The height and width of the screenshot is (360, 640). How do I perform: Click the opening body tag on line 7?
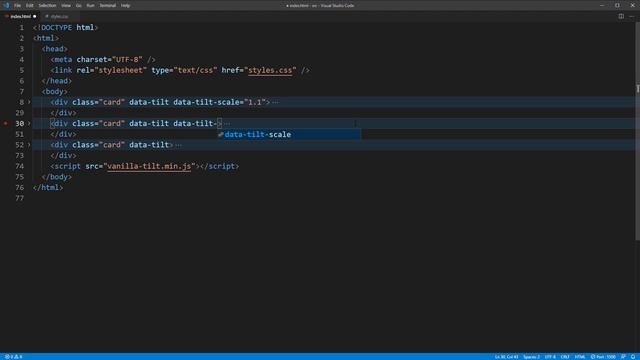click(55, 91)
